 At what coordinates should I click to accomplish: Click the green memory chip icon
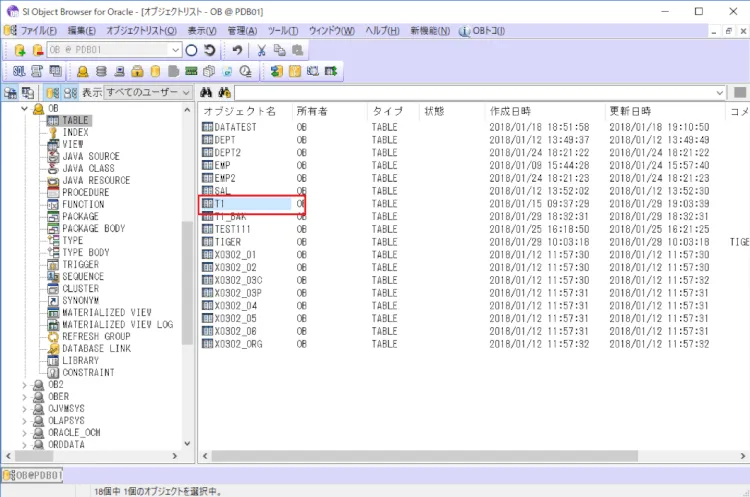pyautogui.click(x=191, y=71)
